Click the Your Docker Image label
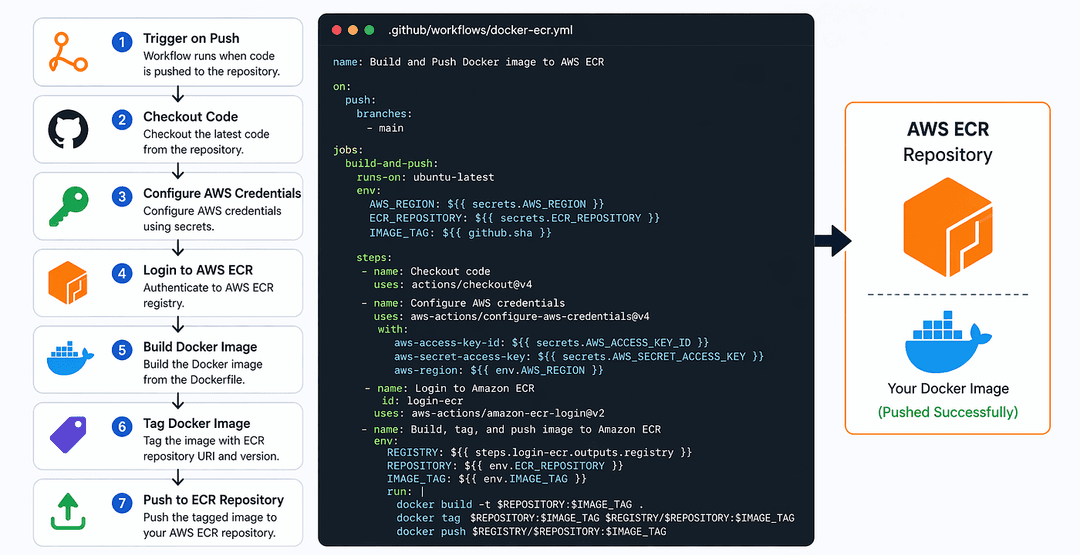This screenshot has height=555, width=1080. click(x=948, y=388)
